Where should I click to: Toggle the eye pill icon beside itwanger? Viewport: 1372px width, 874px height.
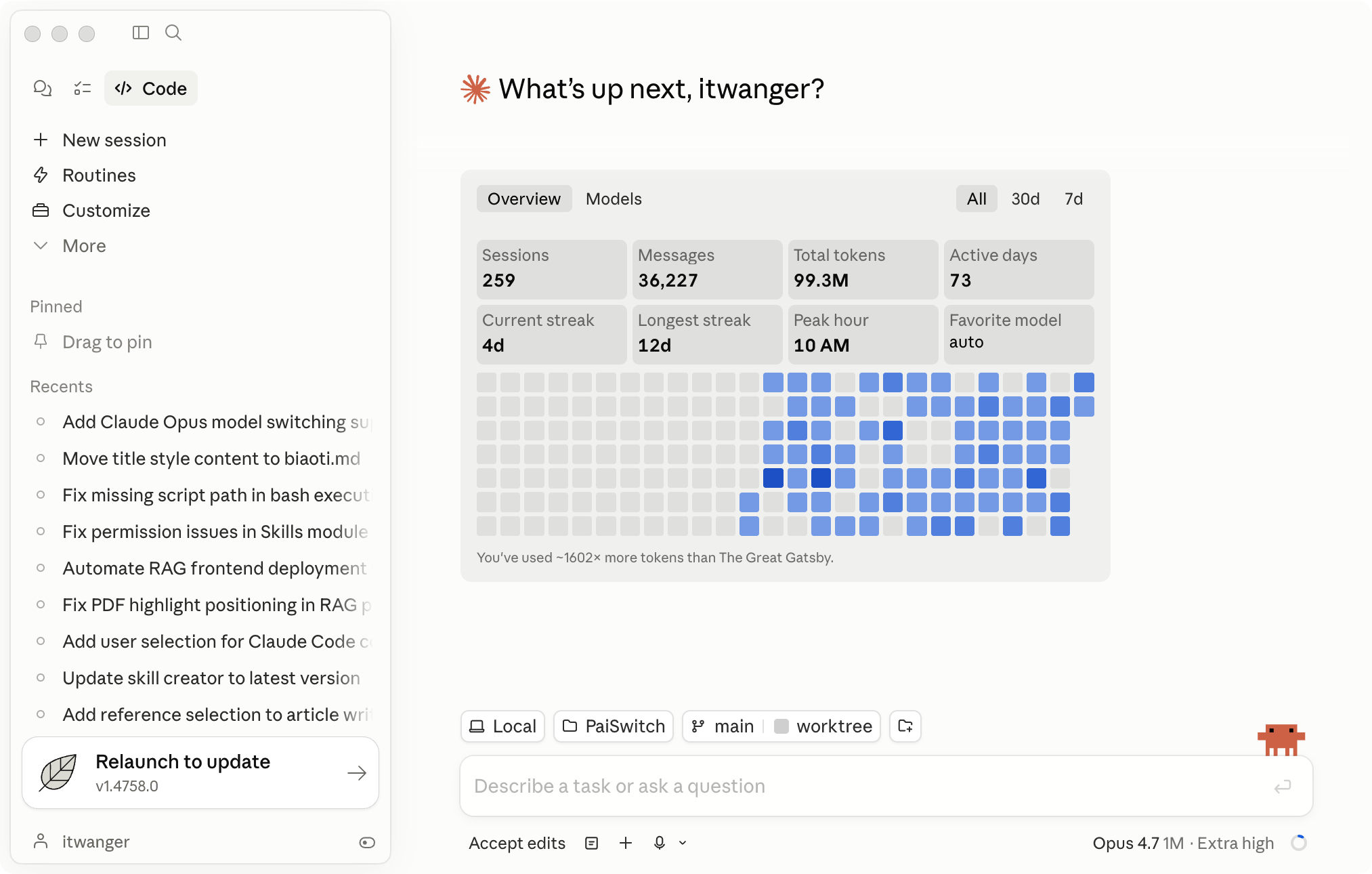(367, 842)
